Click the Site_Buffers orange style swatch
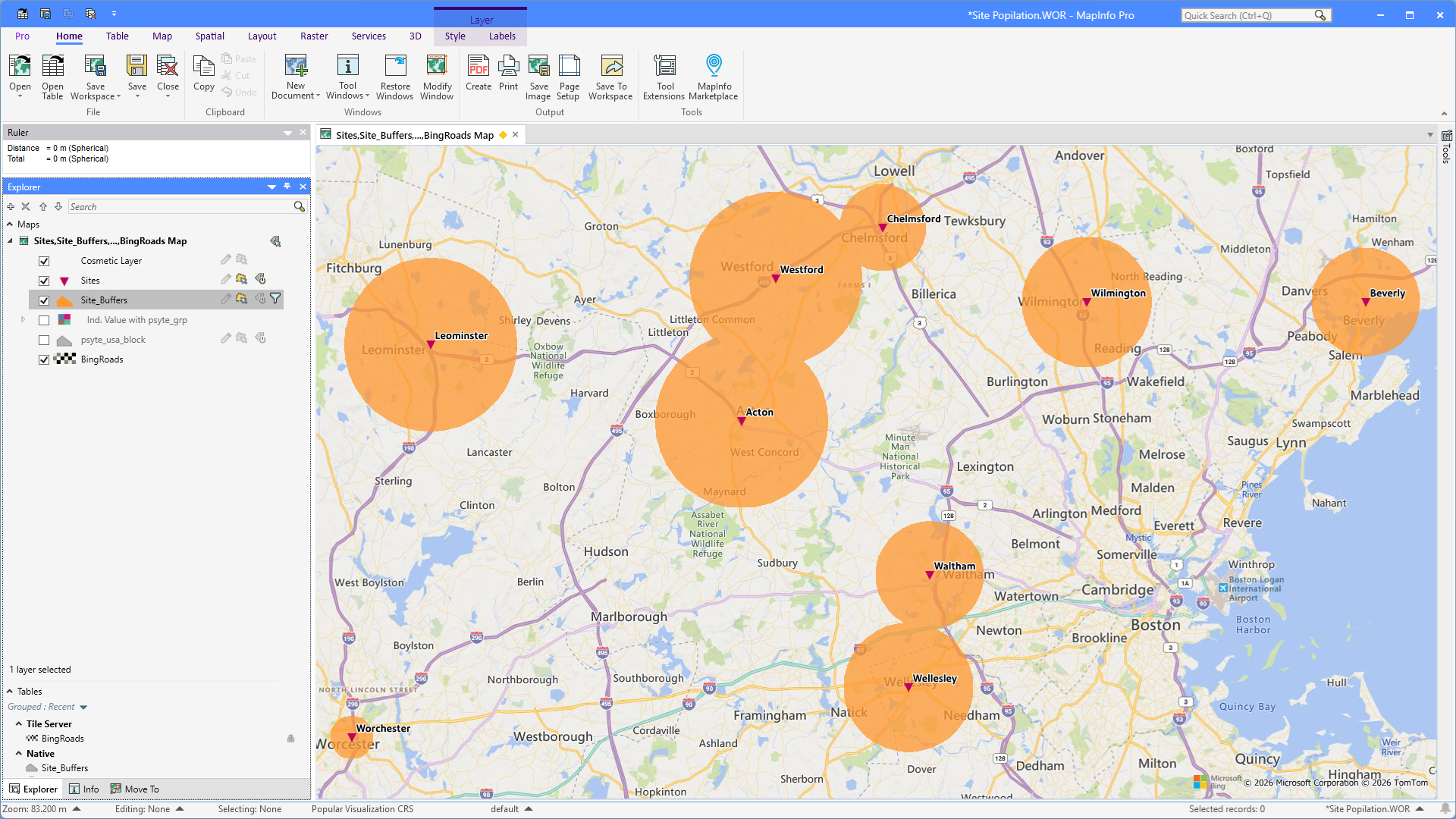The image size is (1456, 819). (x=64, y=300)
